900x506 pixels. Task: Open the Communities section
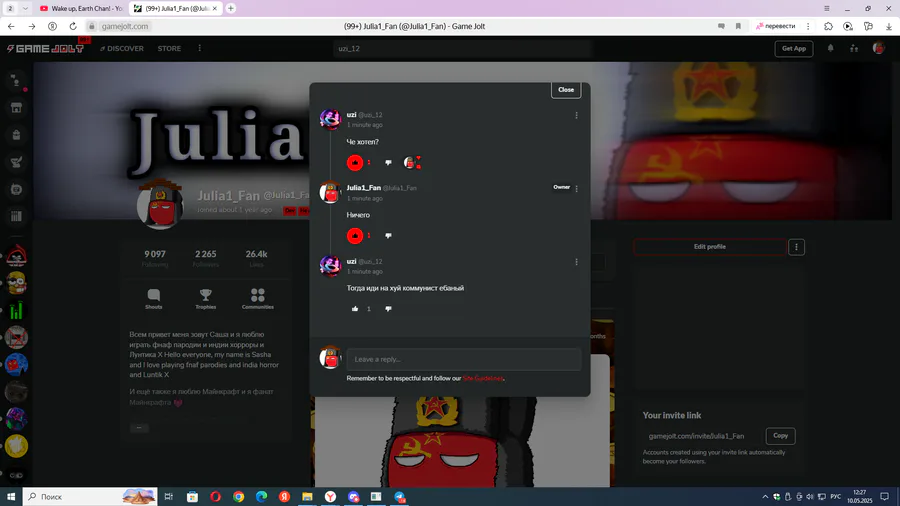(258, 299)
